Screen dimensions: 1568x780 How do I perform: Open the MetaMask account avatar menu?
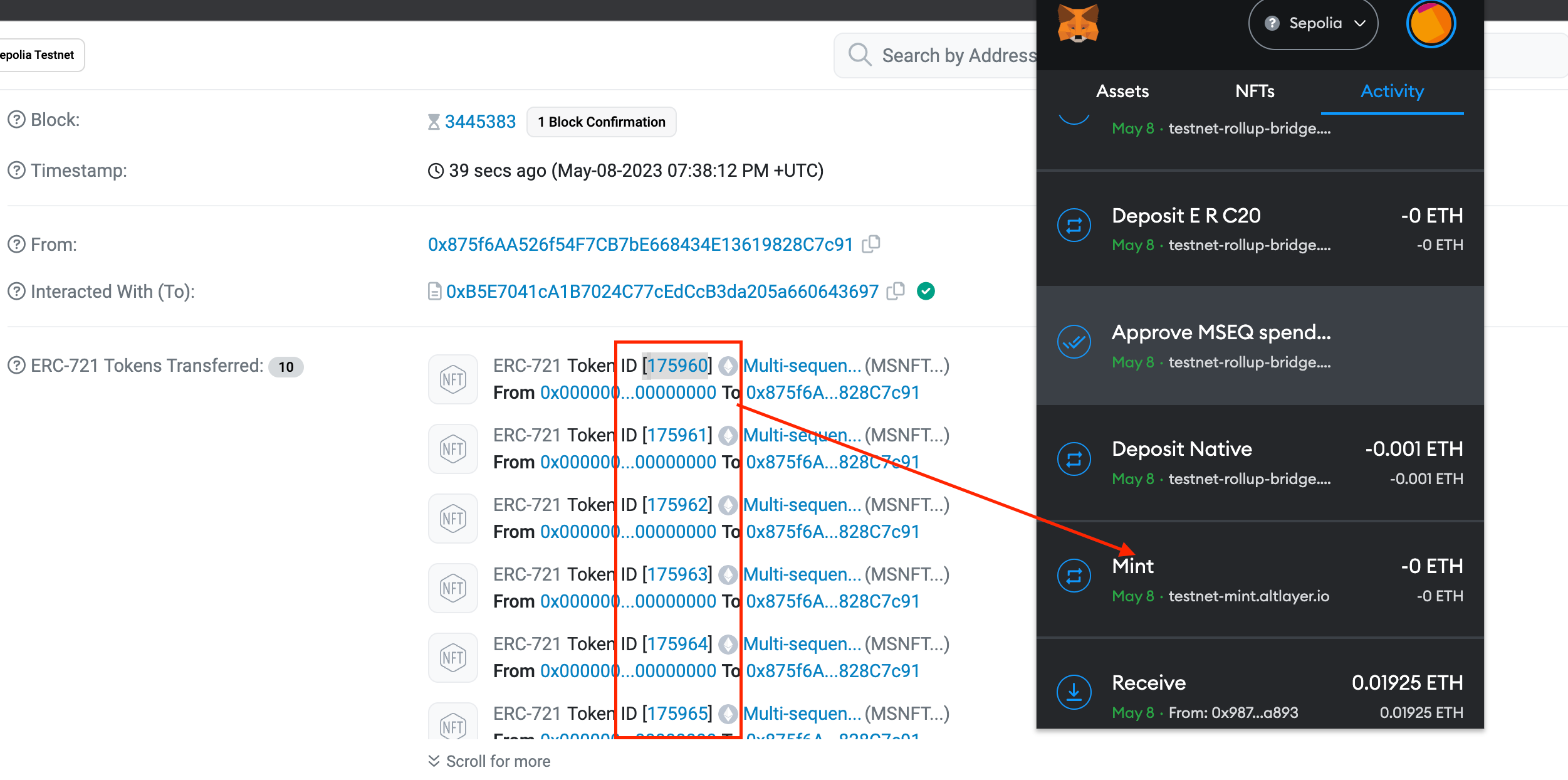coord(1431,24)
